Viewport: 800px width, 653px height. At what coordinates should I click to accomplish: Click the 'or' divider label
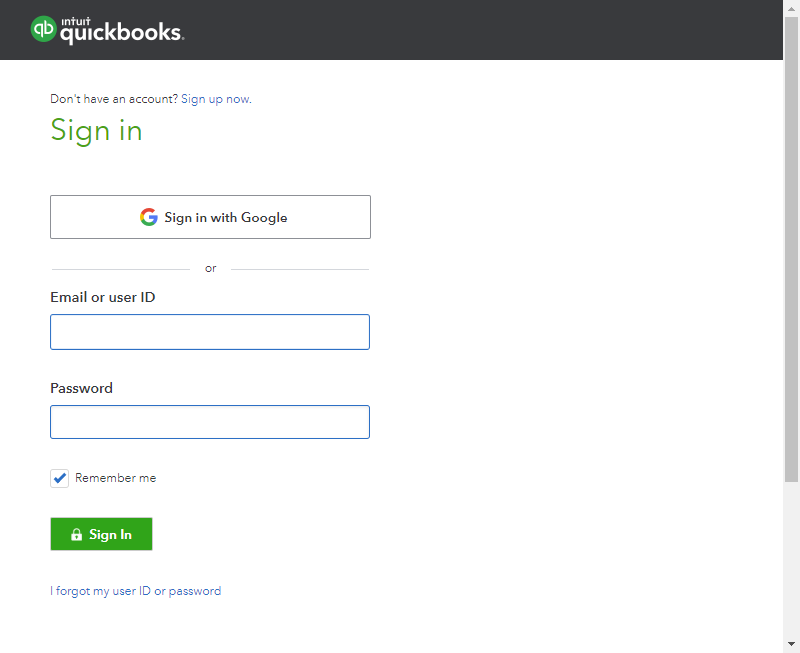pyautogui.click(x=210, y=268)
